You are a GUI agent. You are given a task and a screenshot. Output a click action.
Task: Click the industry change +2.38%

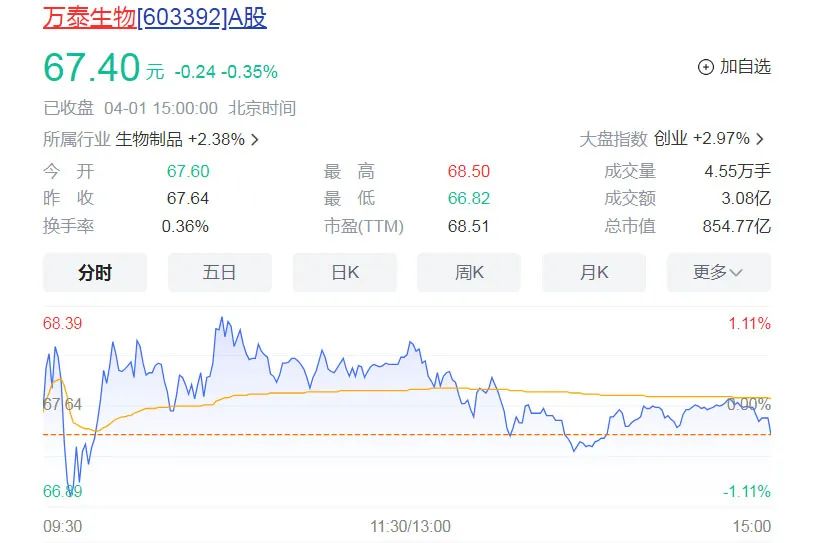(217, 139)
